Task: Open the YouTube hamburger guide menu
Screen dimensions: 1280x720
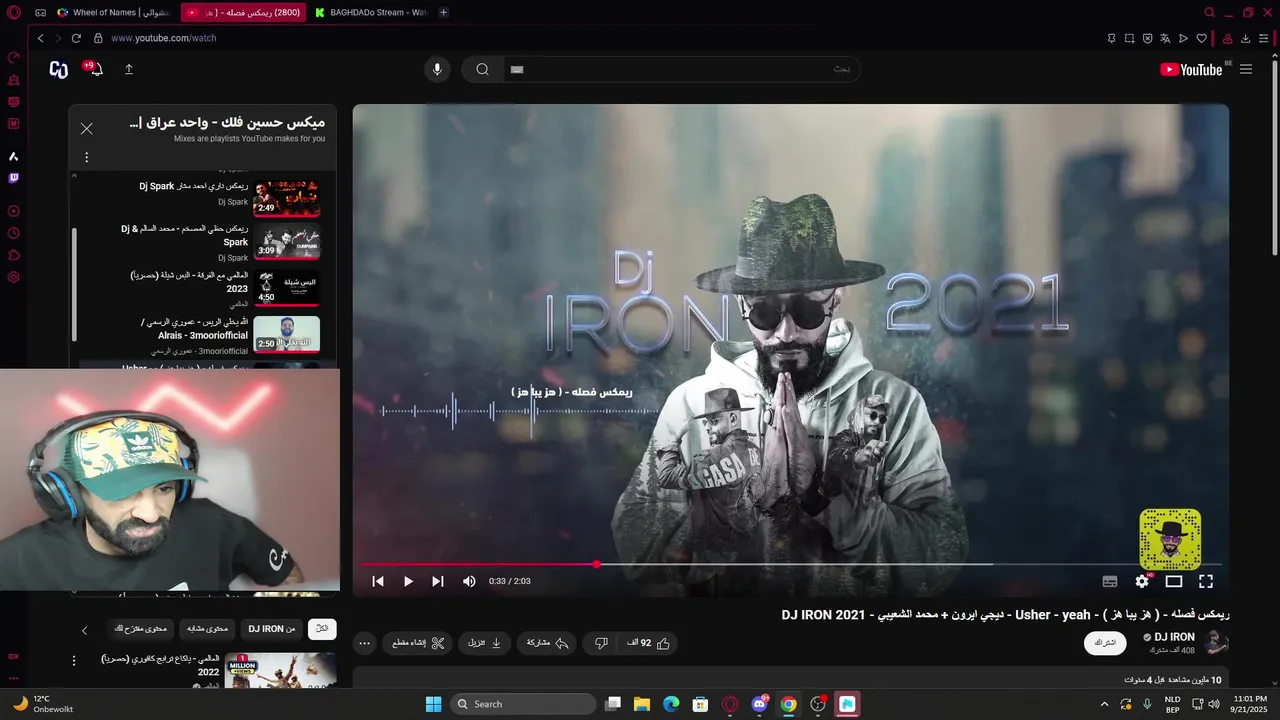Action: tap(1246, 69)
